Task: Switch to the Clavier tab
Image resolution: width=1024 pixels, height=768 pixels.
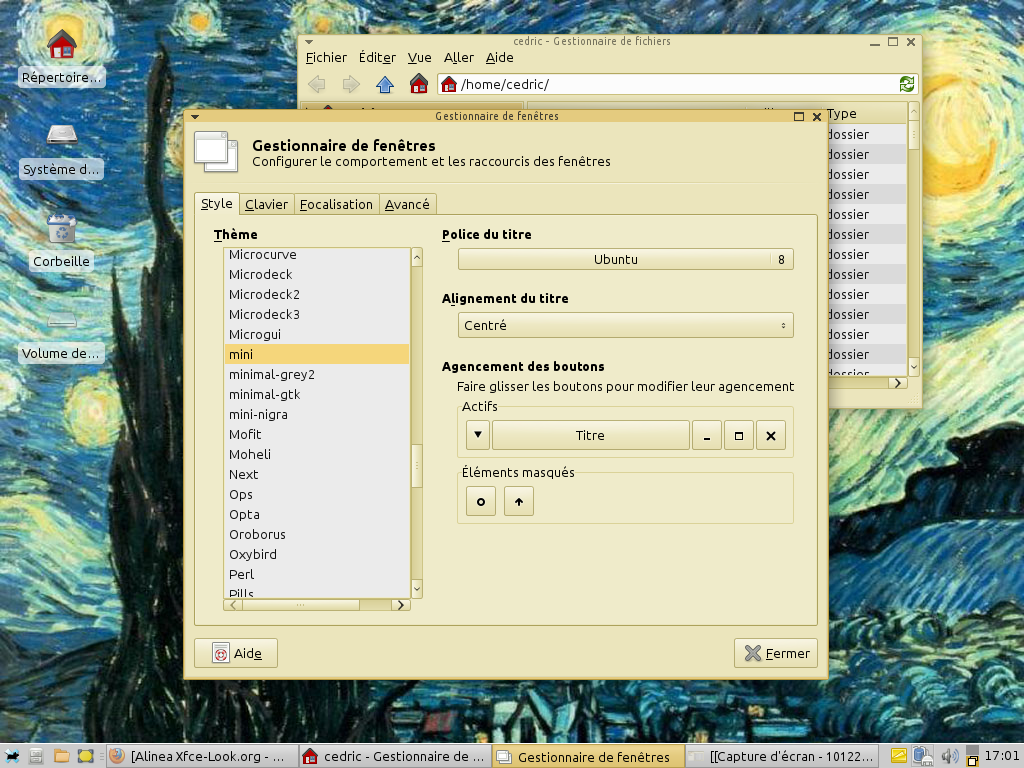Action: 266,204
